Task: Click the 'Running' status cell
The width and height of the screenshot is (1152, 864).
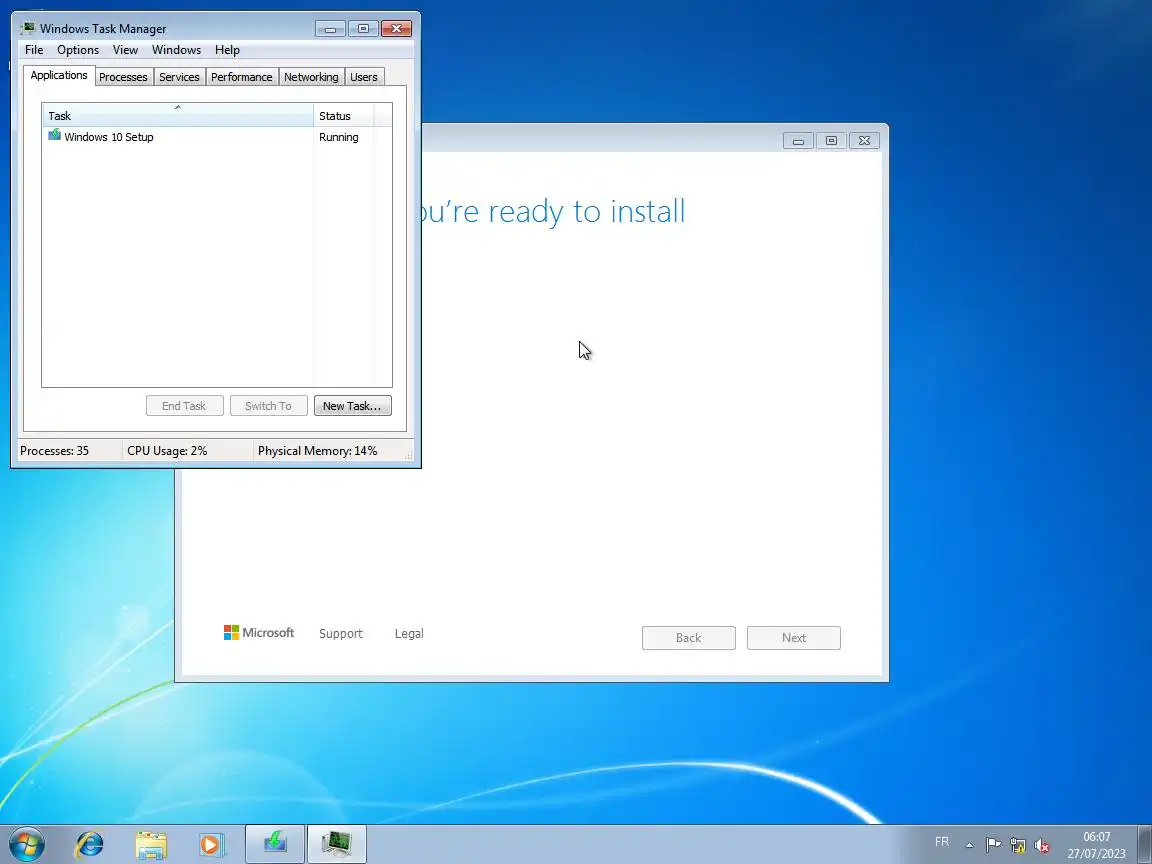Action: (339, 137)
